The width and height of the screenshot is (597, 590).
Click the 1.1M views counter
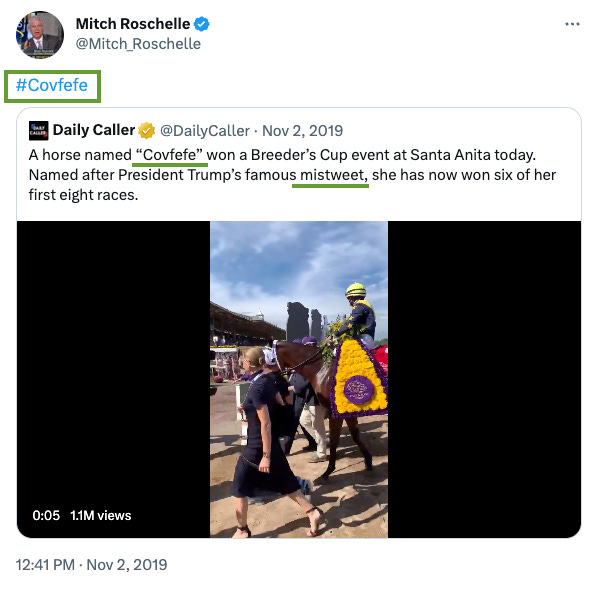pyautogui.click(x=101, y=515)
